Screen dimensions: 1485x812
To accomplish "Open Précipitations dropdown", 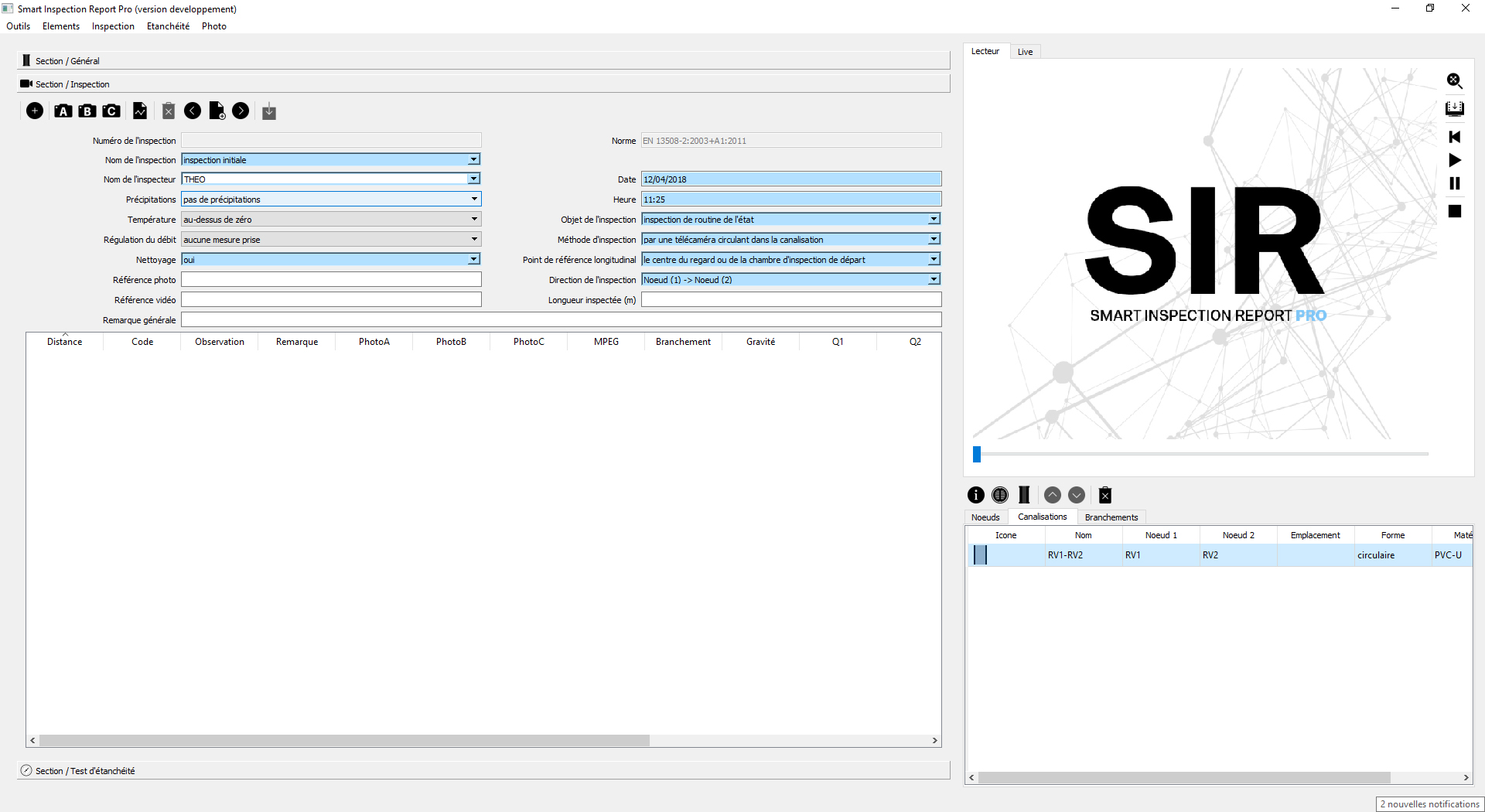I will tap(473, 200).
